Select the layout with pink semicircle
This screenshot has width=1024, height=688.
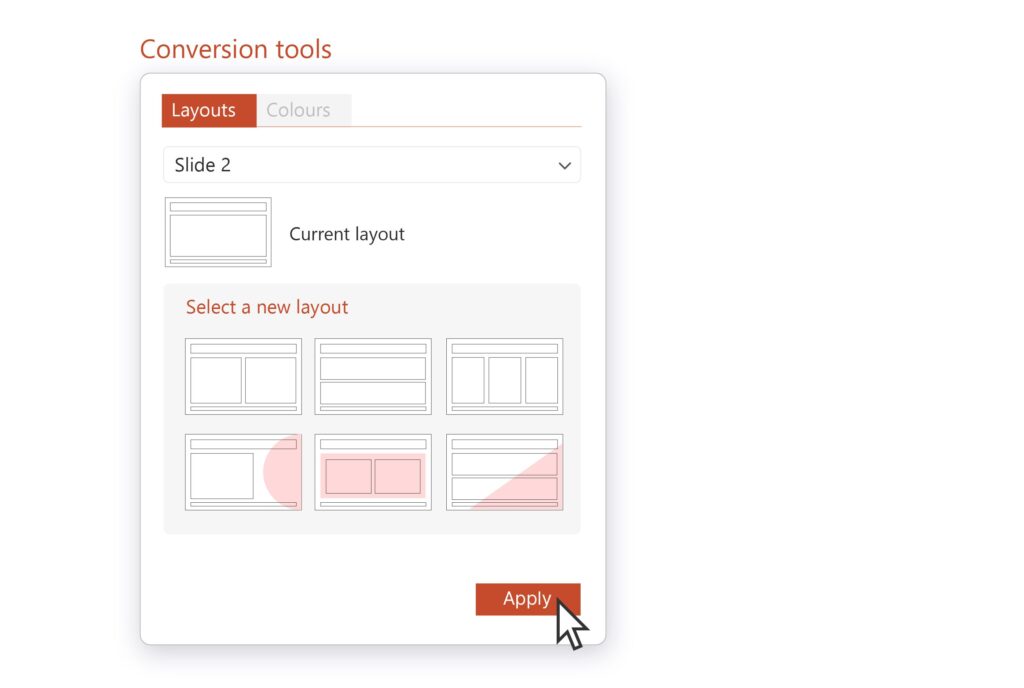pos(243,472)
